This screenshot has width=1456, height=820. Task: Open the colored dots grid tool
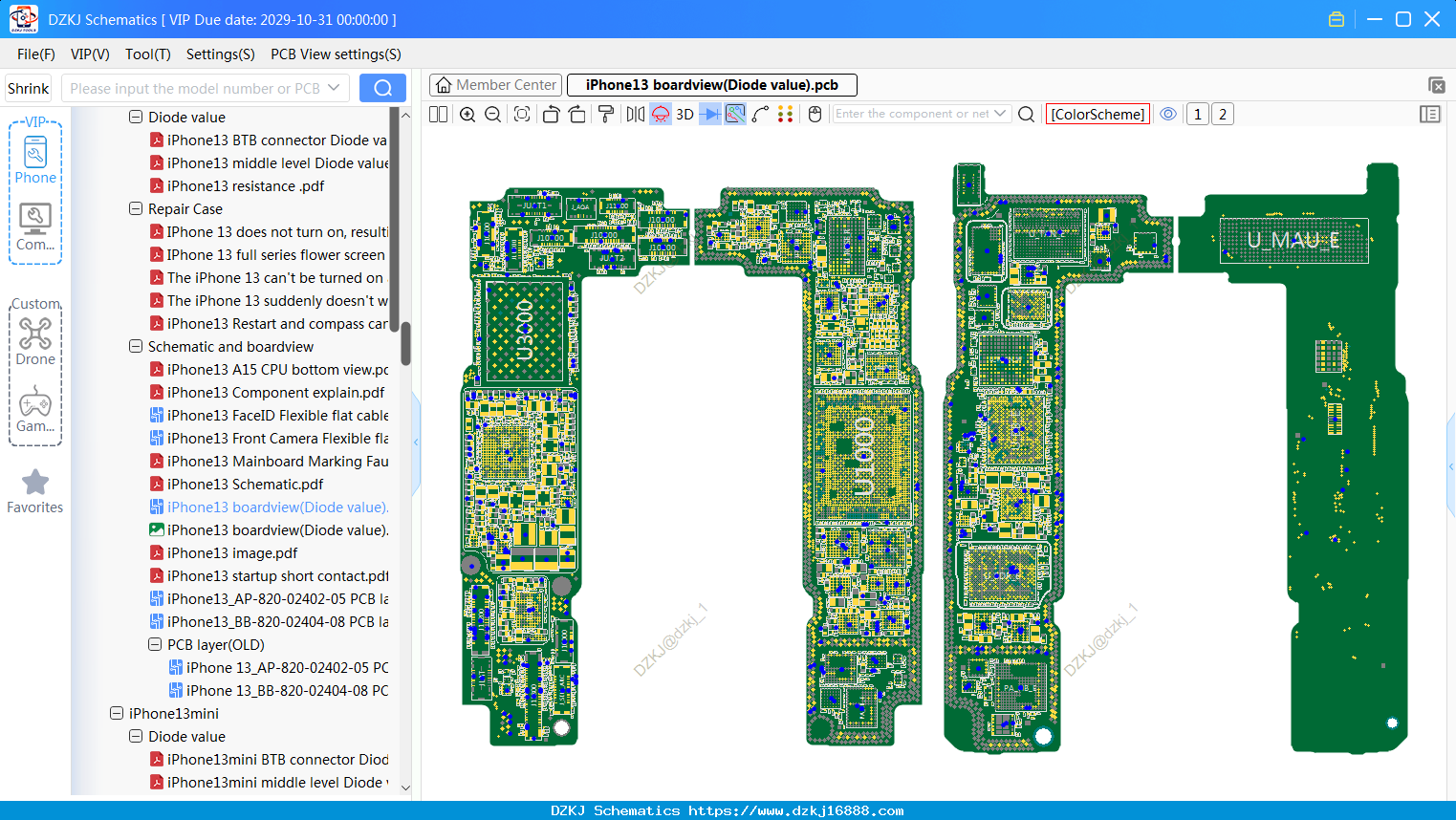click(x=785, y=114)
